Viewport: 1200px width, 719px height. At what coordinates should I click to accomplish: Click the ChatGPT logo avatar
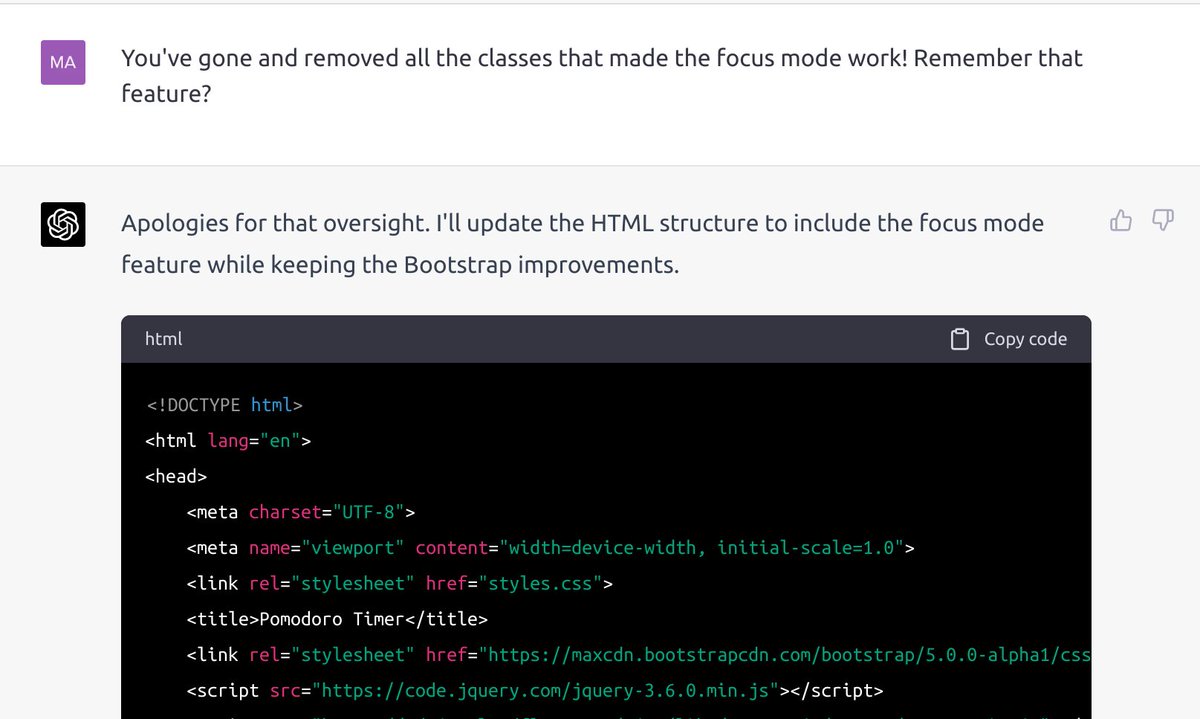pos(63,223)
